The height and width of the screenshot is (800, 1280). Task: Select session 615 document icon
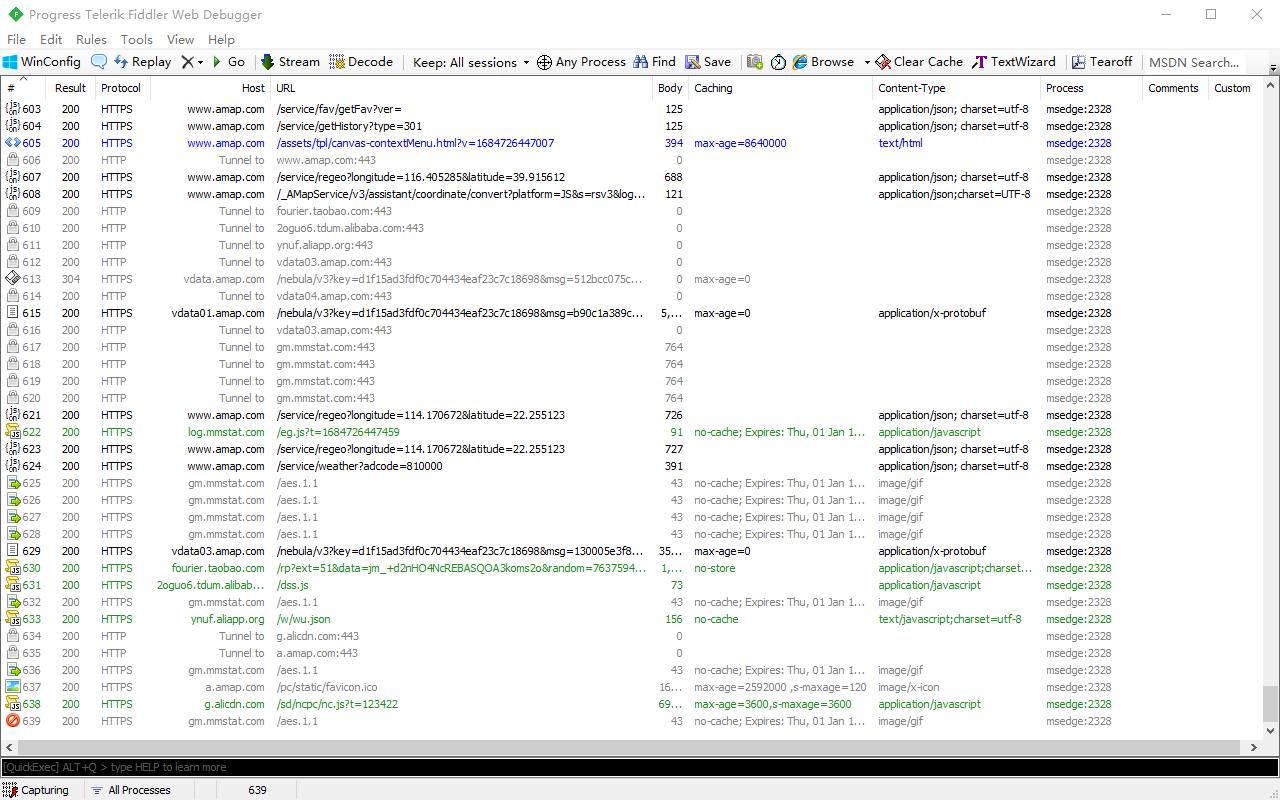tap(13, 313)
